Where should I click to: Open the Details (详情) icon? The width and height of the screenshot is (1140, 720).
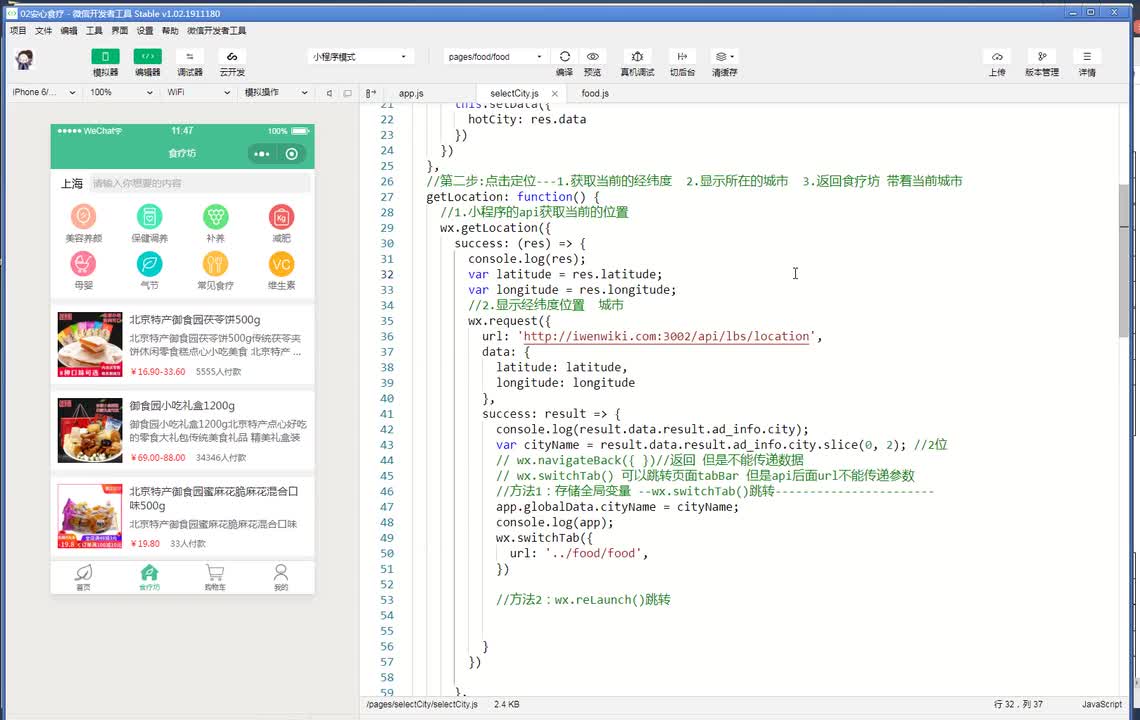(1087, 57)
